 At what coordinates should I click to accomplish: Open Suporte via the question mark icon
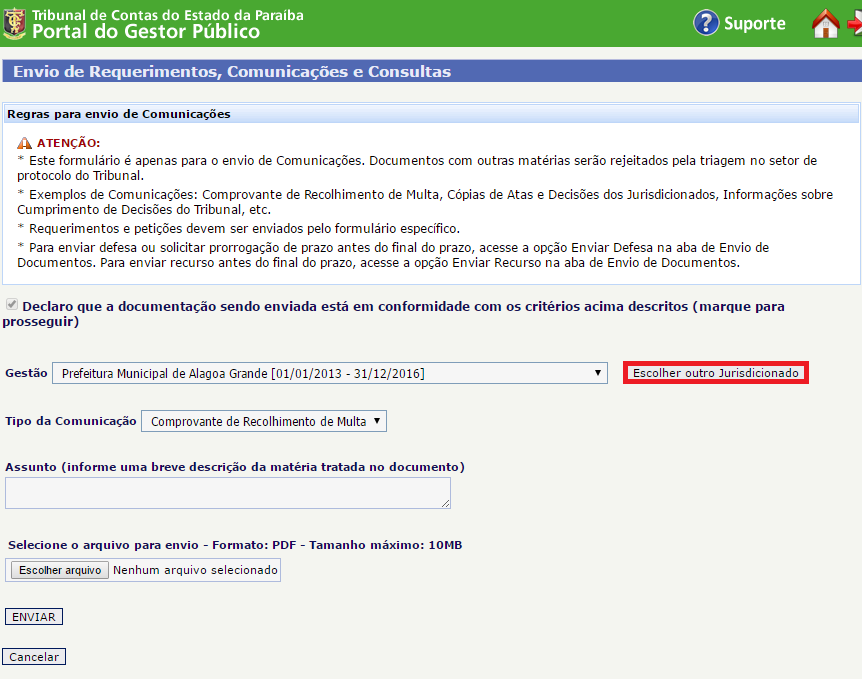point(706,23)
